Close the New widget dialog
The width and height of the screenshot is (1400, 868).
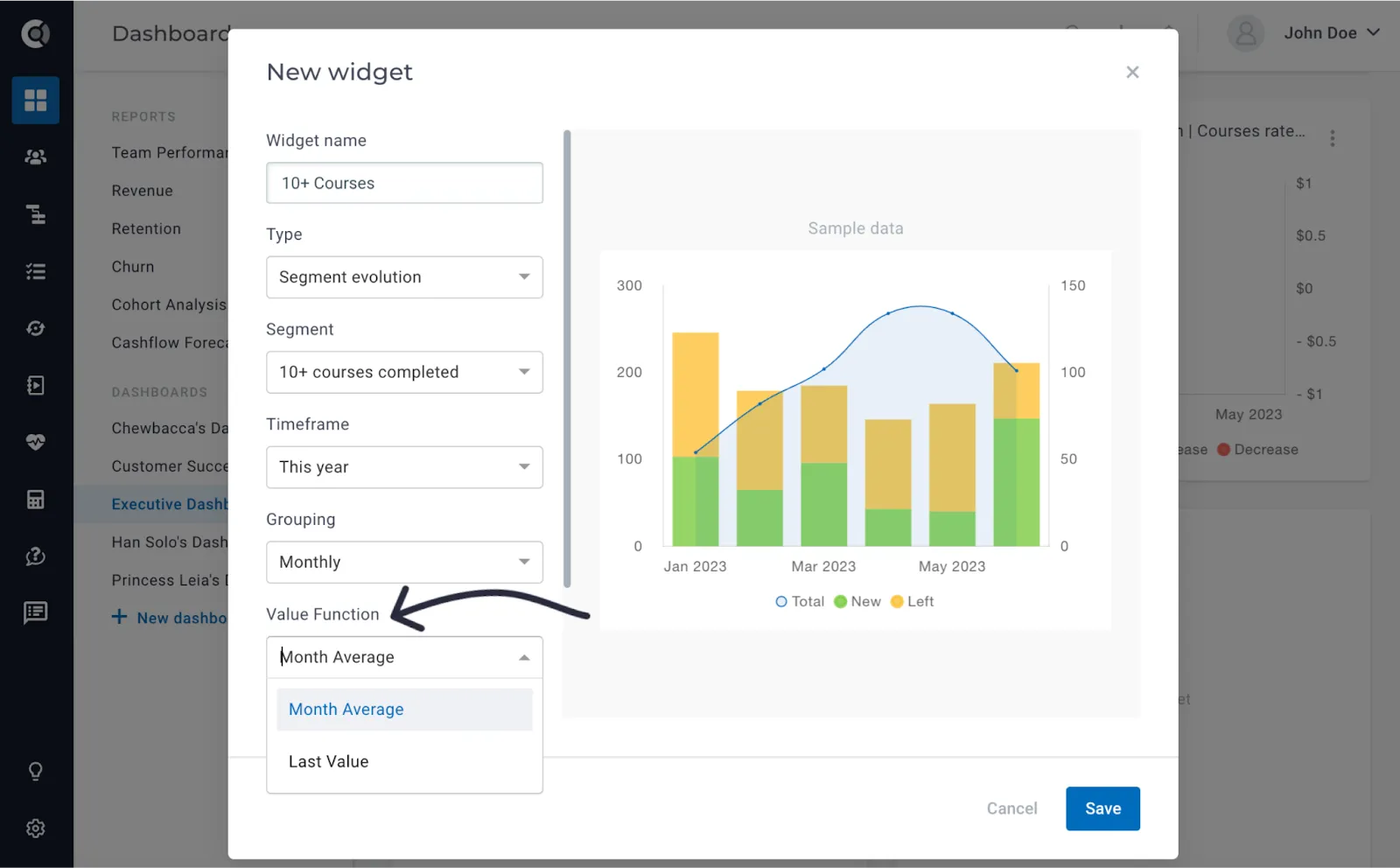(x=1132, y=73)
